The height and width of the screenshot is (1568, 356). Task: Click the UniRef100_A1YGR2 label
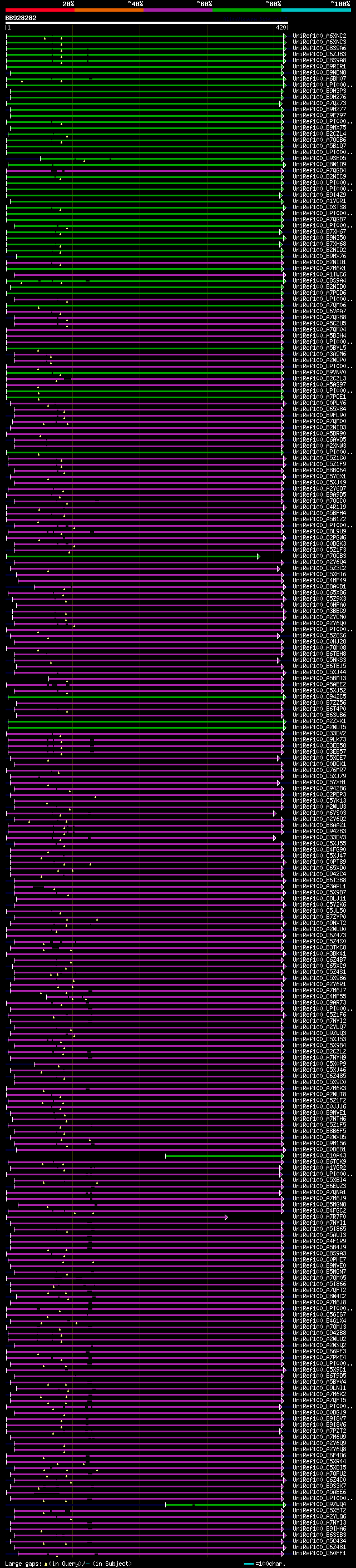(x=319, y=1168)
